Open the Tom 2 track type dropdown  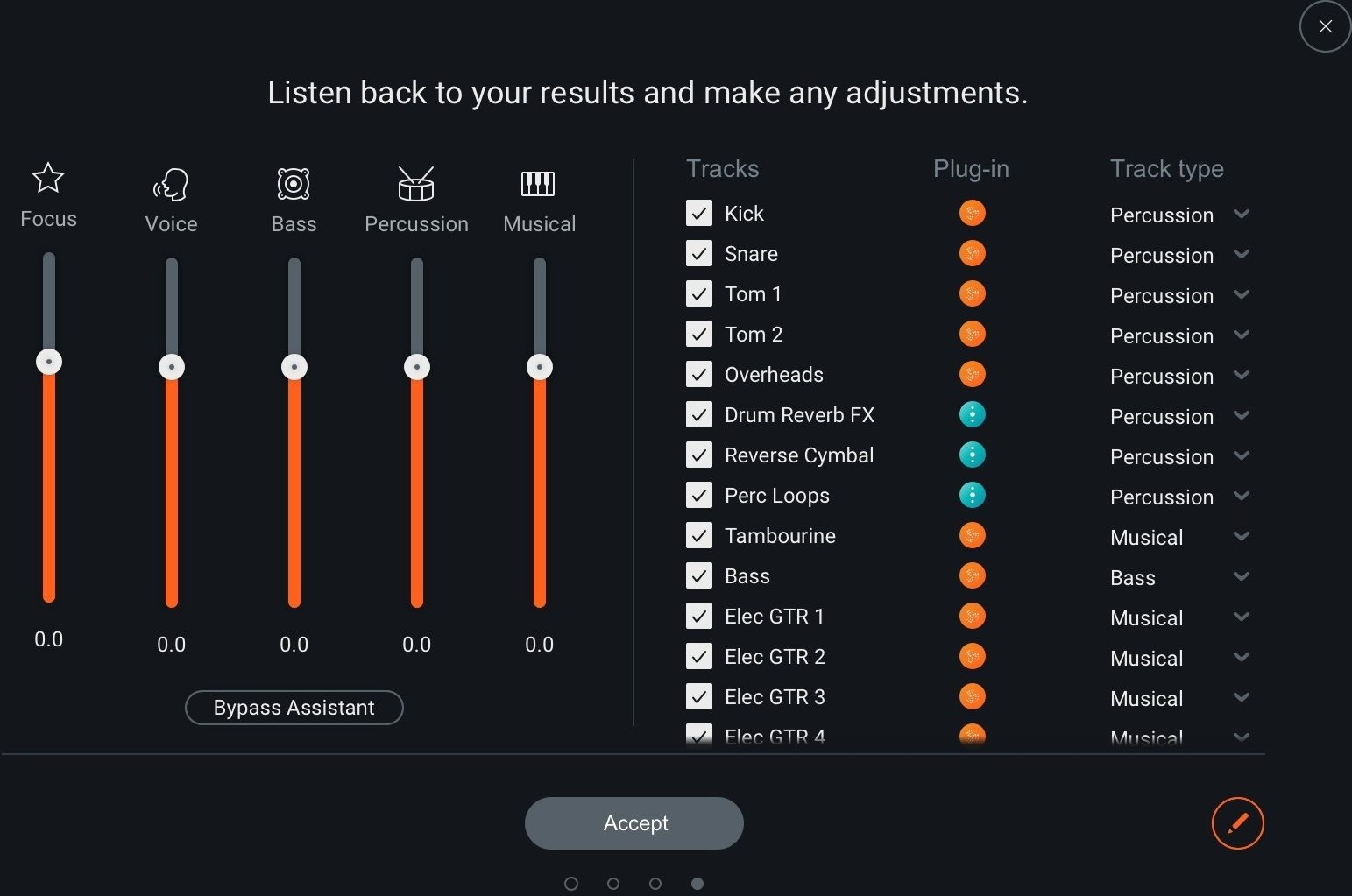[1179, 335]
